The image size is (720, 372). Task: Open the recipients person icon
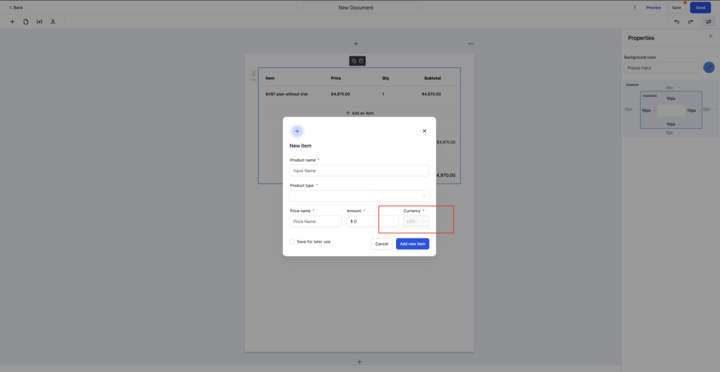53,22
